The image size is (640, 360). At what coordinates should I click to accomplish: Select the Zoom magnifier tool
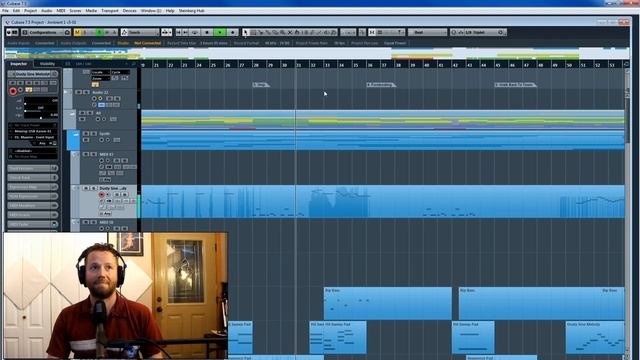282,32
